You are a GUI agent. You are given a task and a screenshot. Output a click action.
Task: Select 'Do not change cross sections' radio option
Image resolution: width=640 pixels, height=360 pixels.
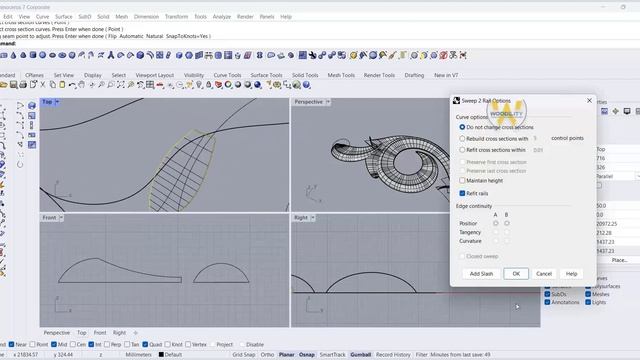(462, 127)
